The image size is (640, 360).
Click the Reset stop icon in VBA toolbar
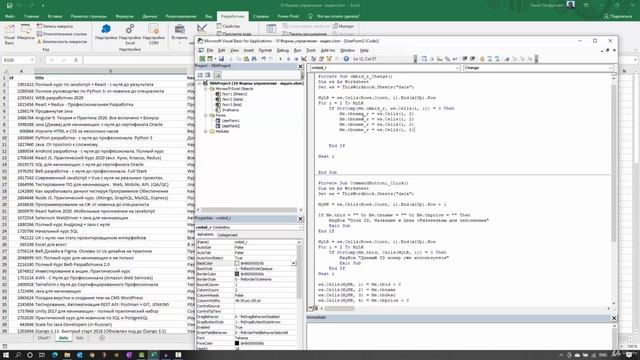(x=296, y=59)
